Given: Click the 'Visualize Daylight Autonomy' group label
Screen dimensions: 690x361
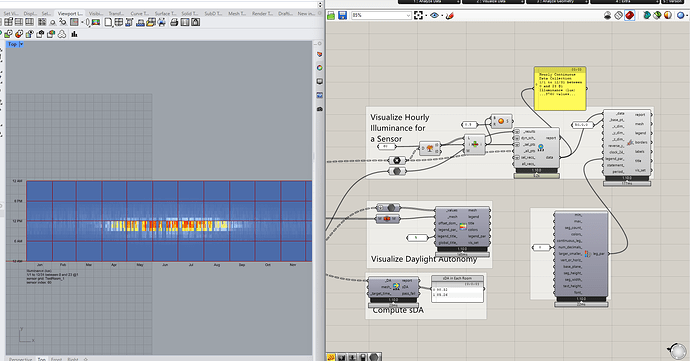Looking at the screenshot, I should [423, 259].
